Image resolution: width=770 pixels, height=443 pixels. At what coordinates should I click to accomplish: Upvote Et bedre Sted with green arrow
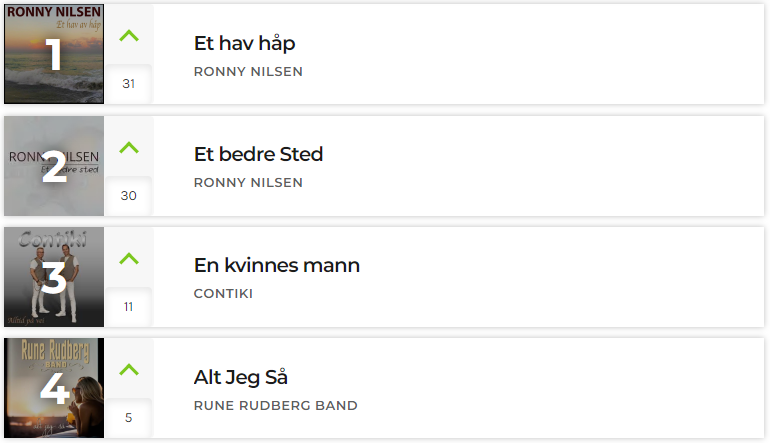tap(129, 147)
